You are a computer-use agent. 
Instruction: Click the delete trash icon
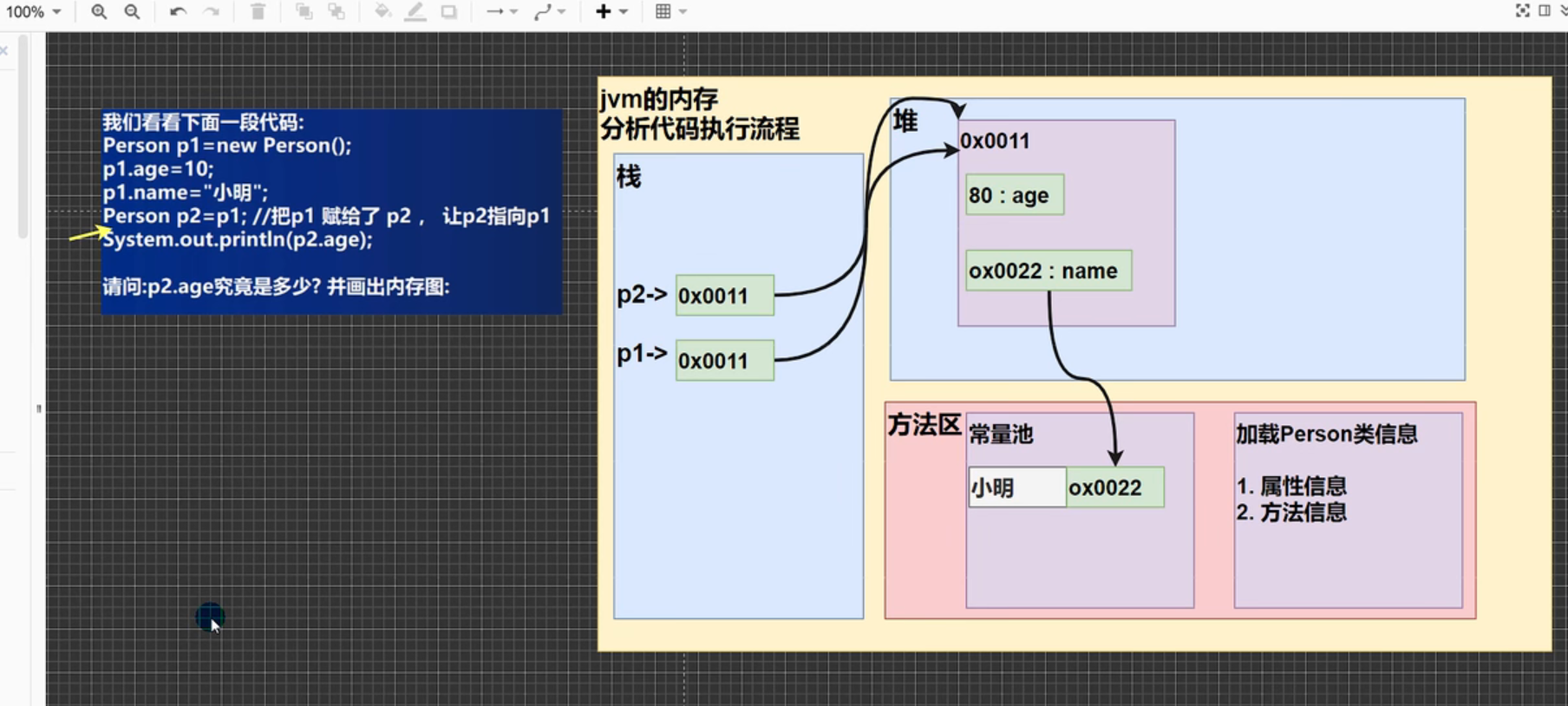tap(258, 11)
